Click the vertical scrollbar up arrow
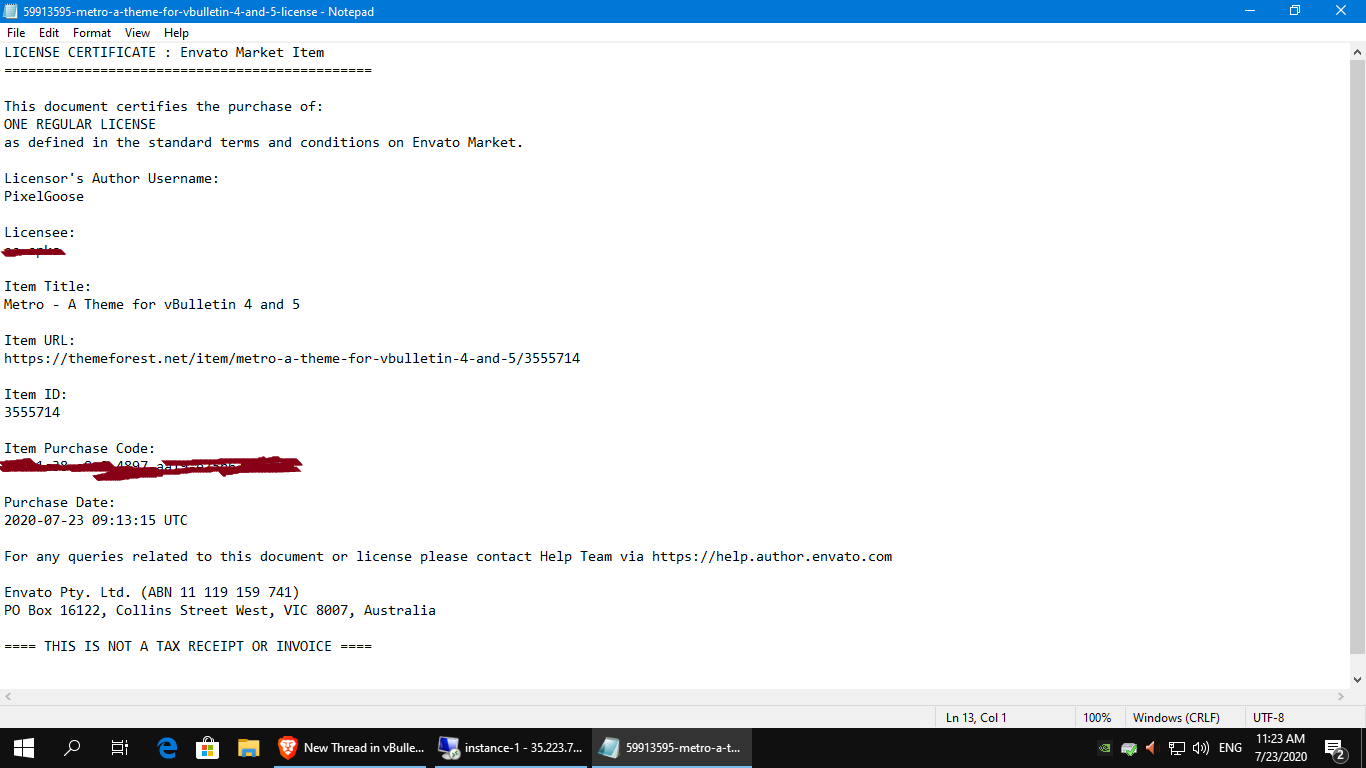 pyautogui.click(x=1357, y=52)
